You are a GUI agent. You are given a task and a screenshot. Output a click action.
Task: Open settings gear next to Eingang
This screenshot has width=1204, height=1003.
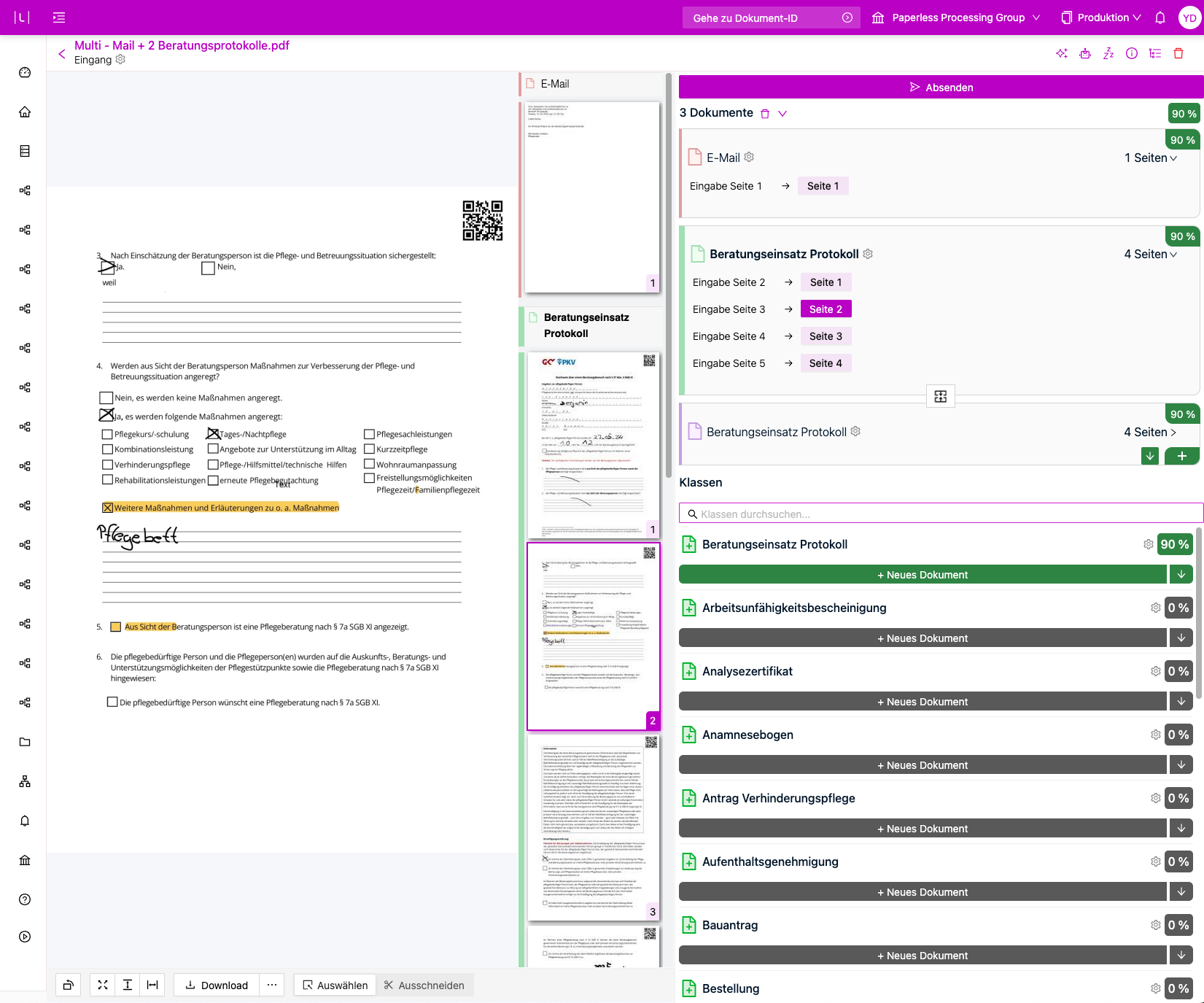pyautogui.click(x=120, y=59)
